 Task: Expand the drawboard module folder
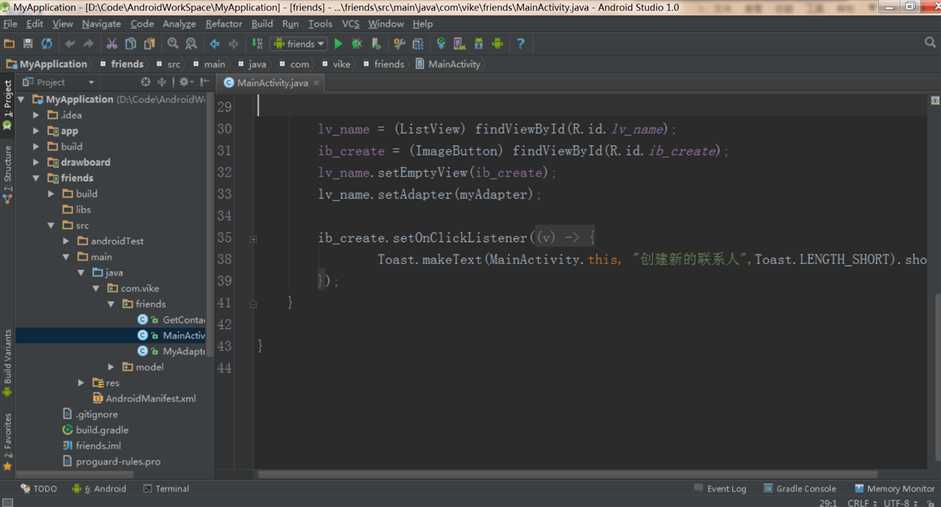[x=36, y=162]
